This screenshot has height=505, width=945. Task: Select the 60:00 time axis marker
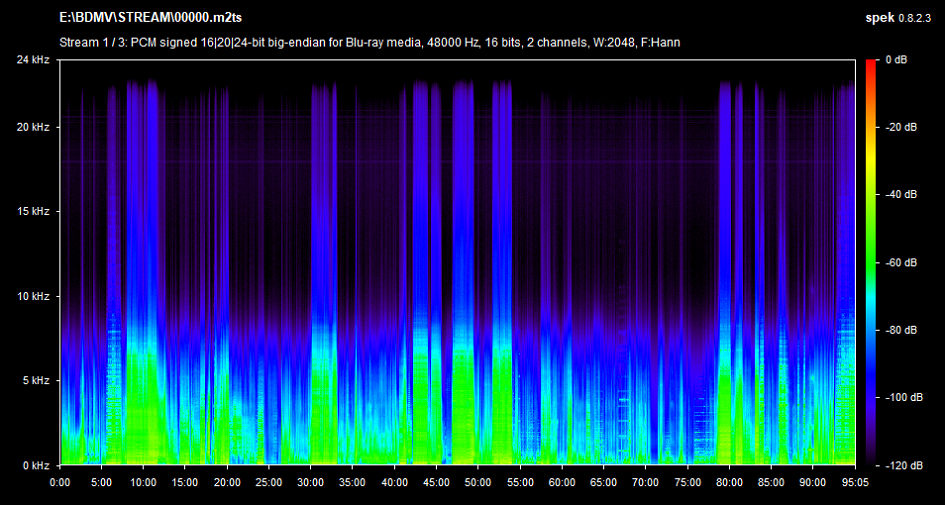(562, 481)
